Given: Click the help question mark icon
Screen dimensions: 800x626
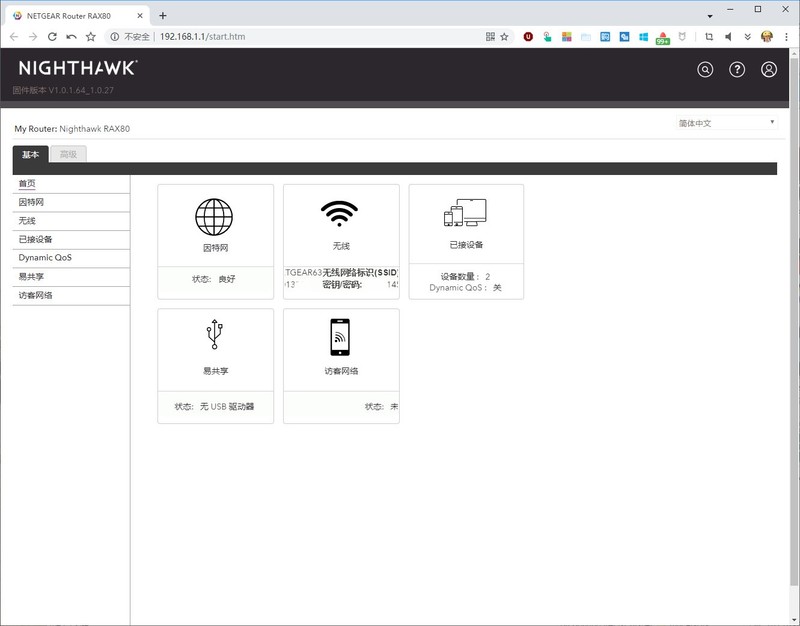Looking at the screenshot, I should pyautogui.click(x=737, y=69).
